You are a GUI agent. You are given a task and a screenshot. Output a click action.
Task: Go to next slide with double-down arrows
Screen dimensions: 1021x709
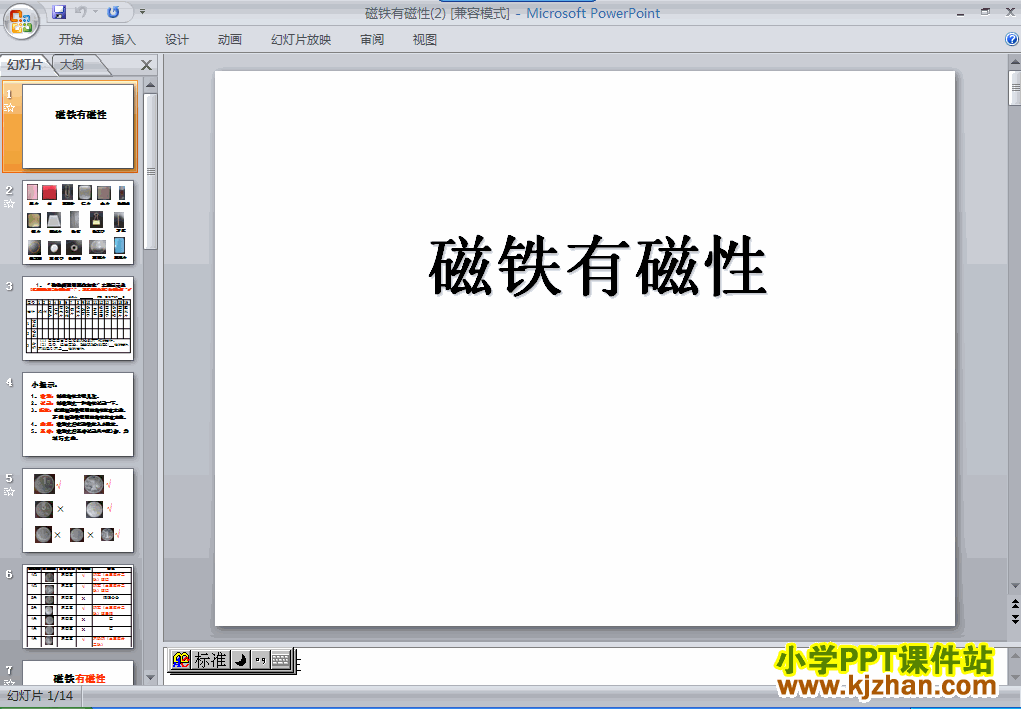[1015, 619]
